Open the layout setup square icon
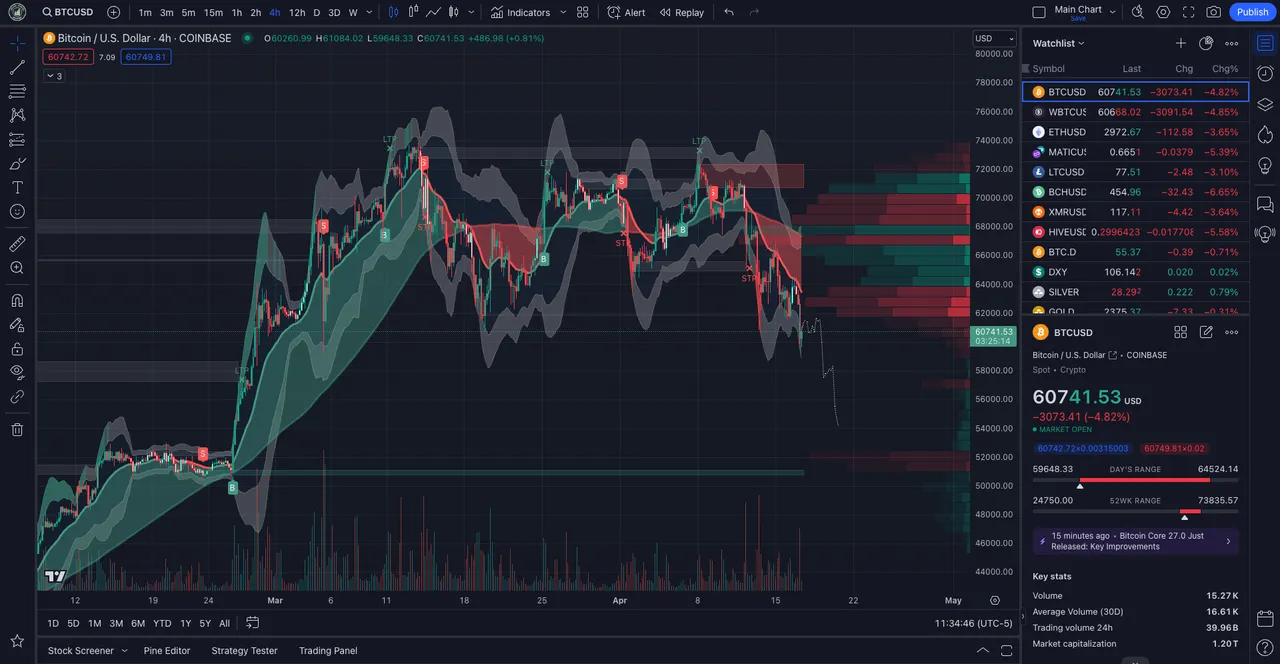1280x664 pixels. point(1039,12)
